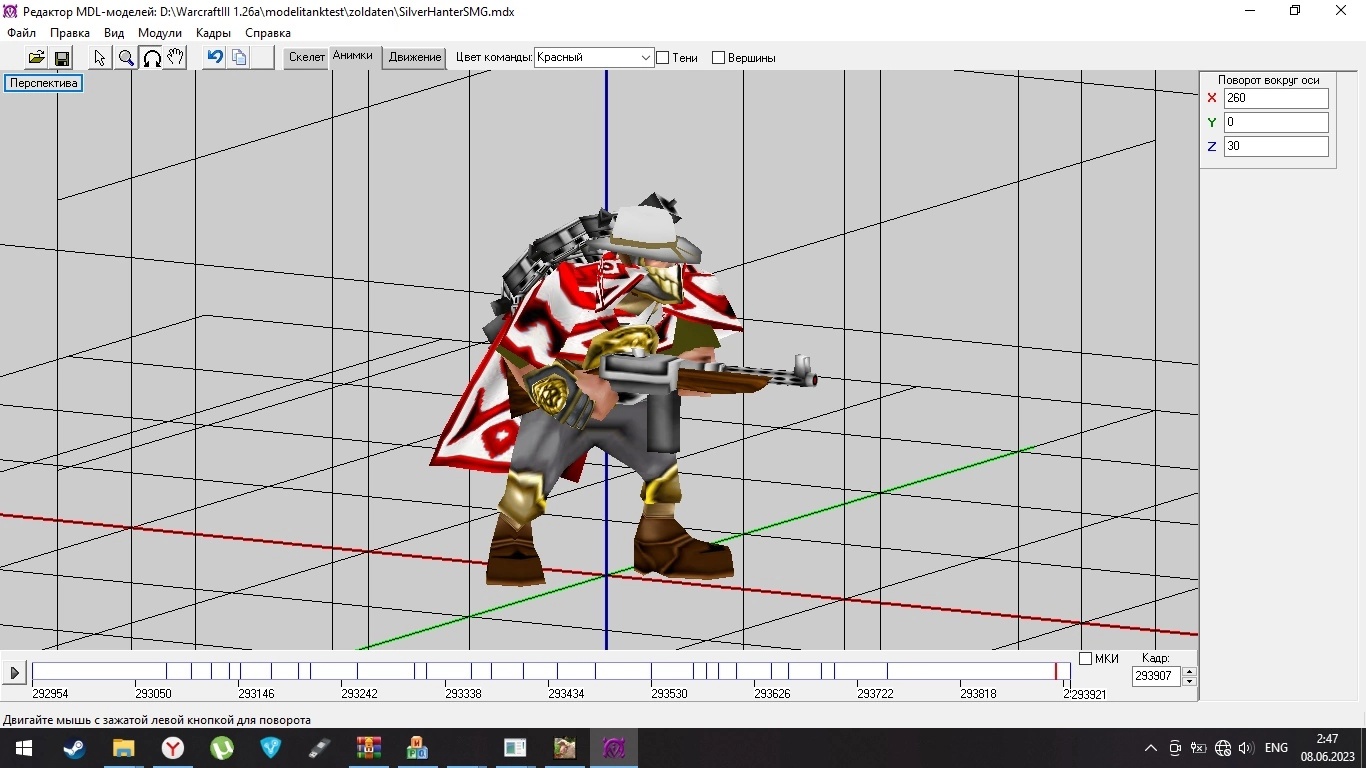Decrease the frame number with the down arrow

click(1189, 681)
